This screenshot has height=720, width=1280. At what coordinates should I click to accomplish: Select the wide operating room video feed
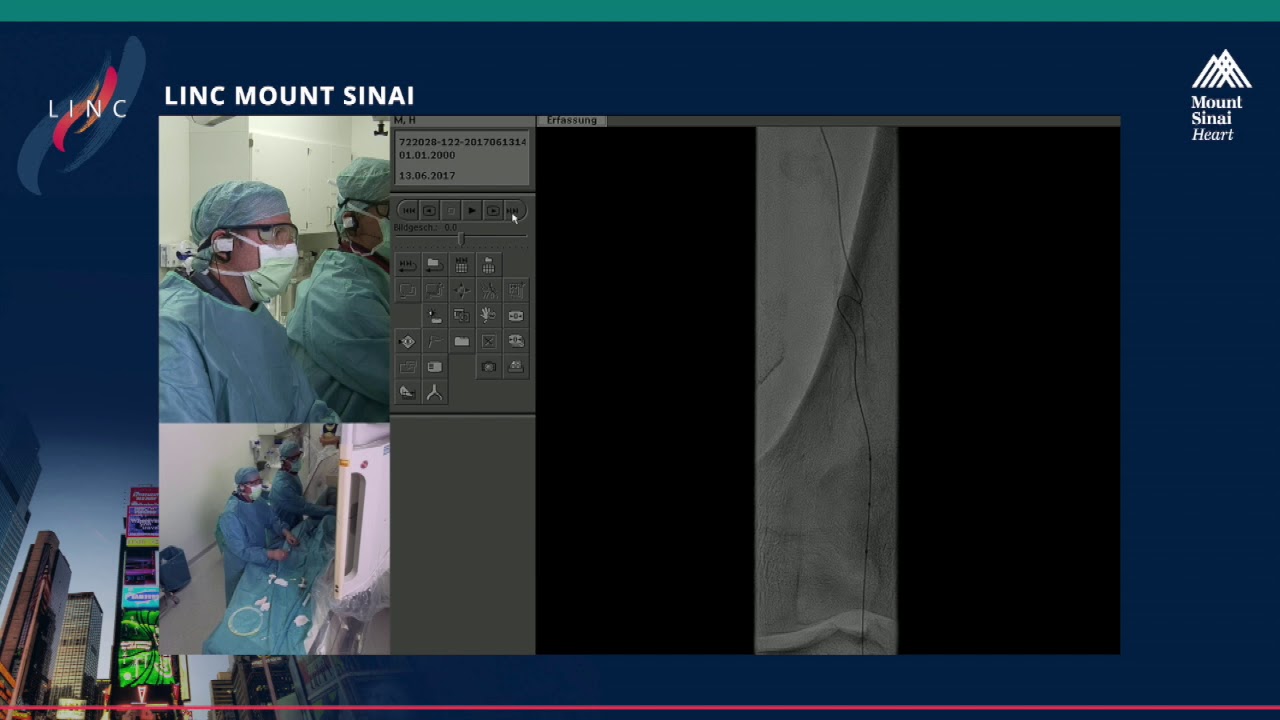click(274, 539)
